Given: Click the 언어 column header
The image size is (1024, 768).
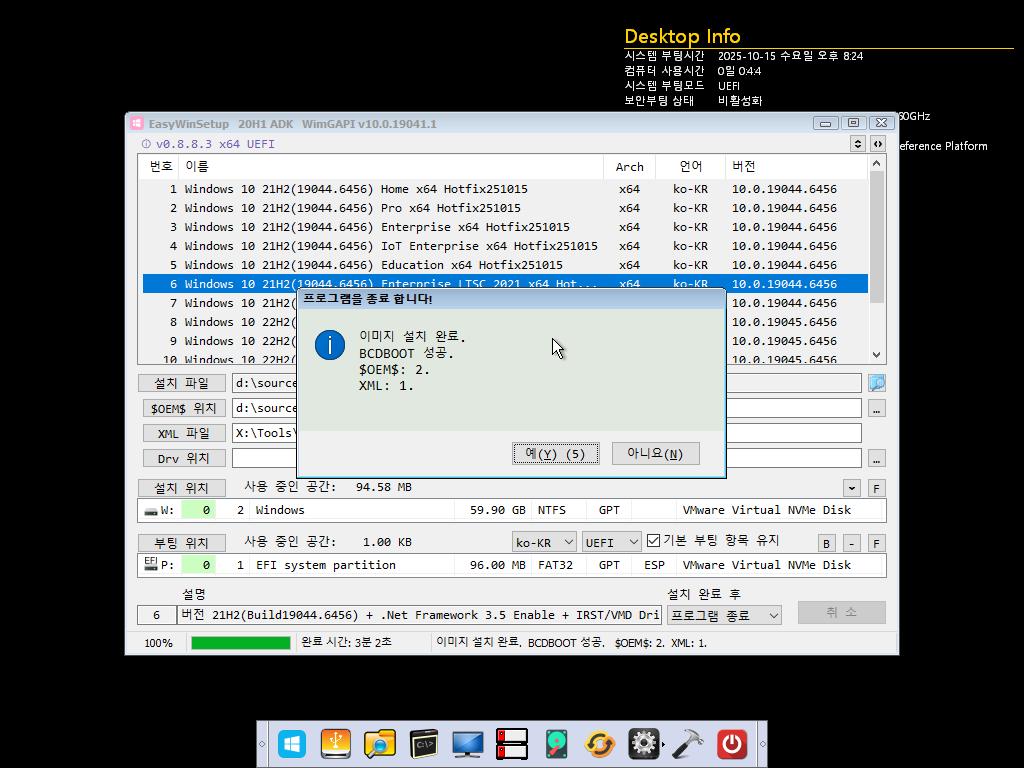Looking at the screenshot, I should click(x=690, y=167).
